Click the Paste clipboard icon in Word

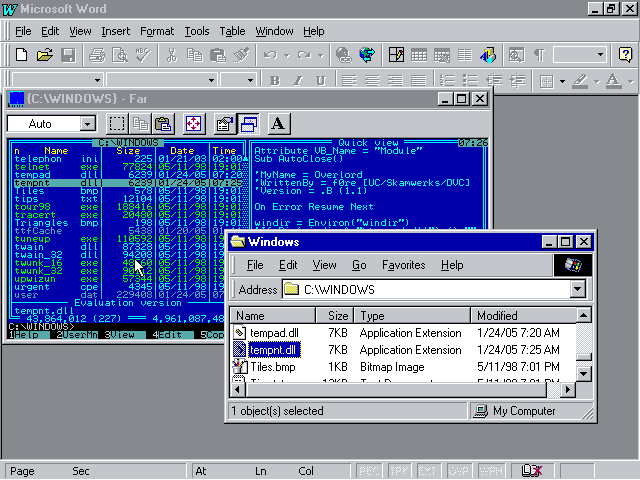(218, 54)
